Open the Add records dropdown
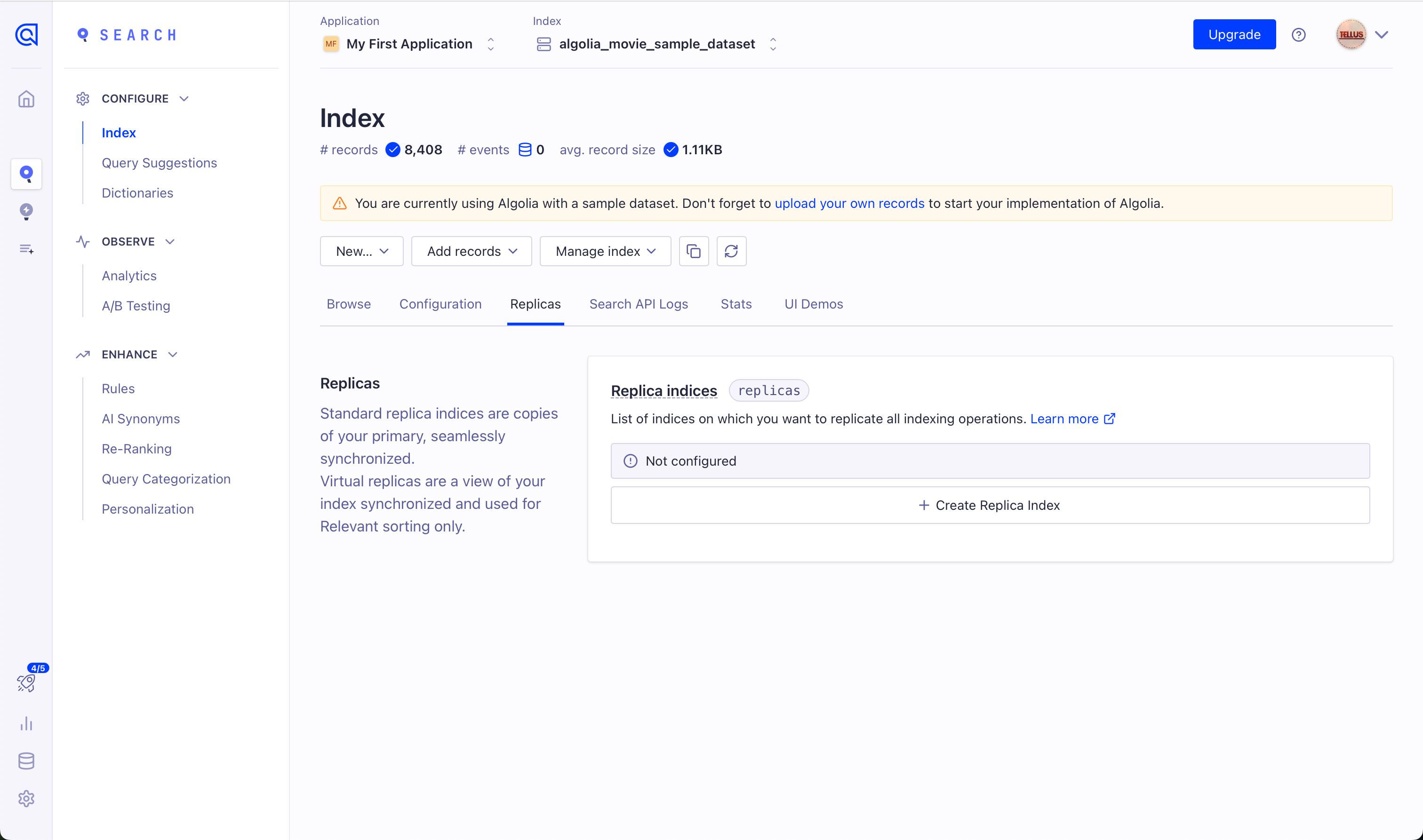This screenshot has width=1423, height=840. (x=471, y=251)
